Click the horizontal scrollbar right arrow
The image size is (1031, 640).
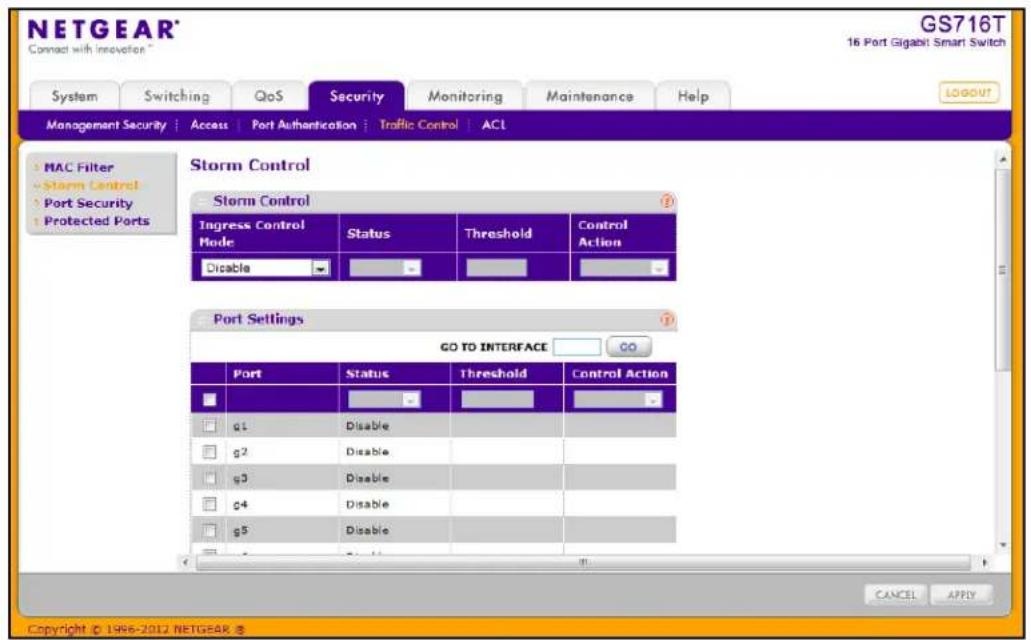(984, 562)
